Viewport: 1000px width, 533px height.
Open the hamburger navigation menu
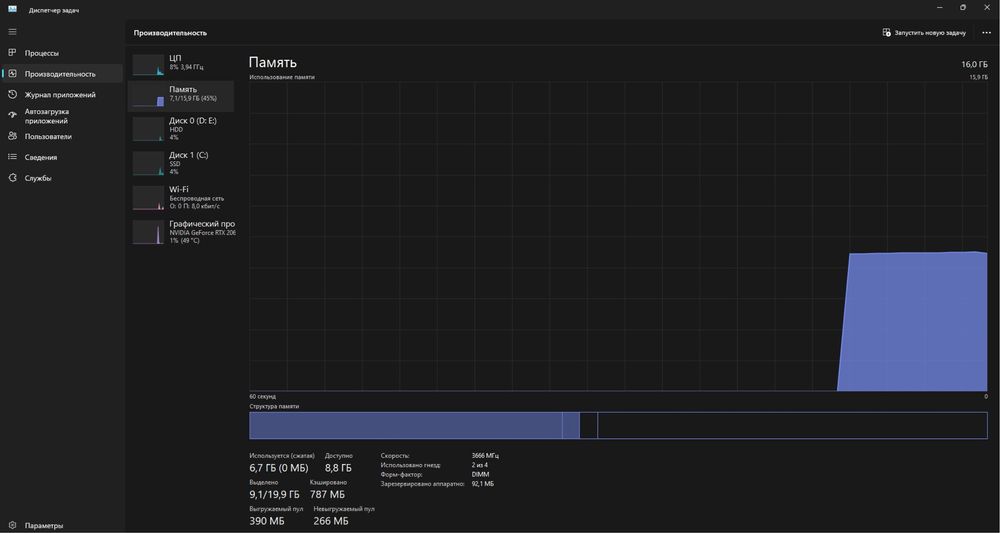pyautogui.click(x=12, y=31)
